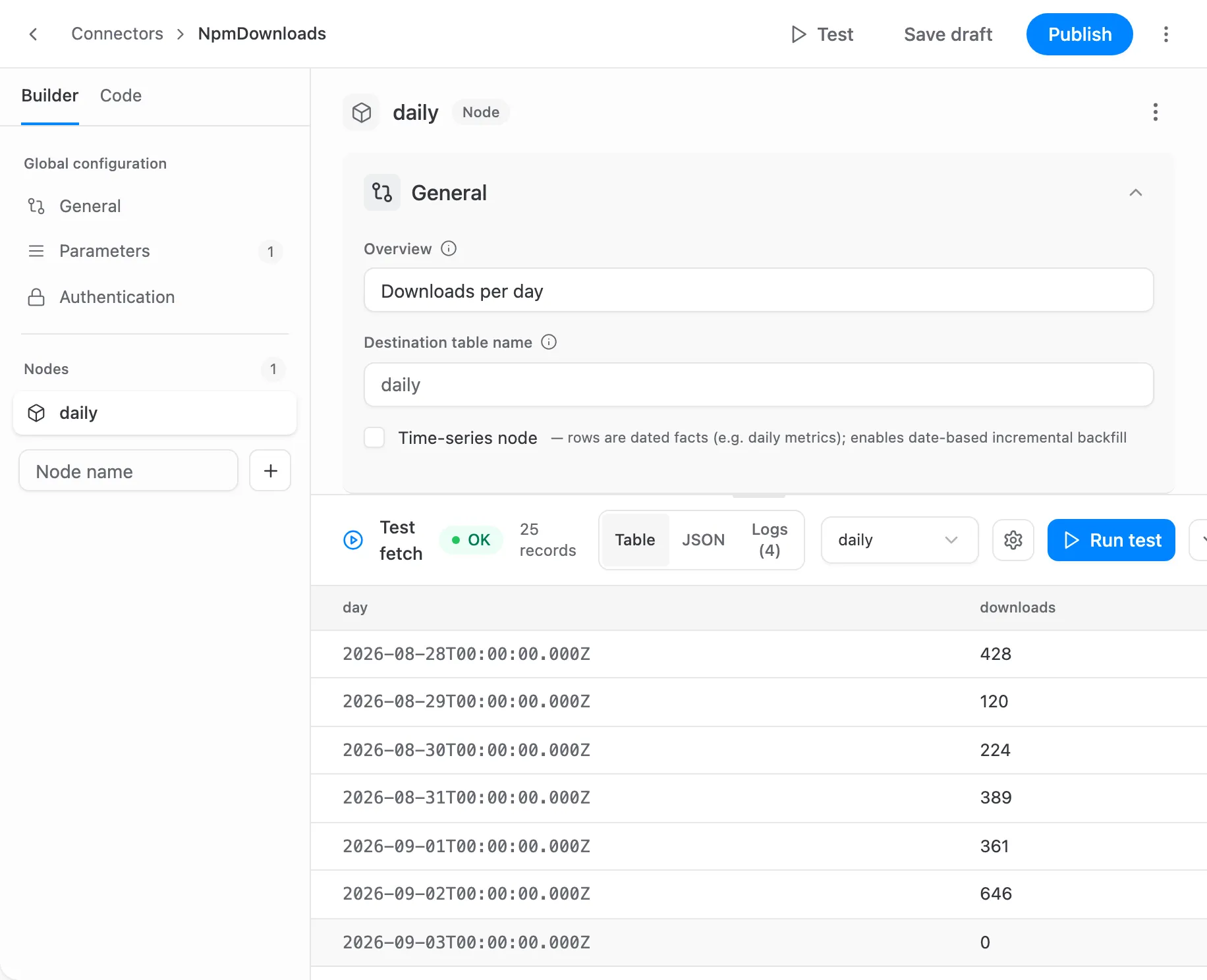Viewport: 1207px width, 980px height.
Task: Select the 2026-08-30 day cell
Action: (x=466, y=750)
